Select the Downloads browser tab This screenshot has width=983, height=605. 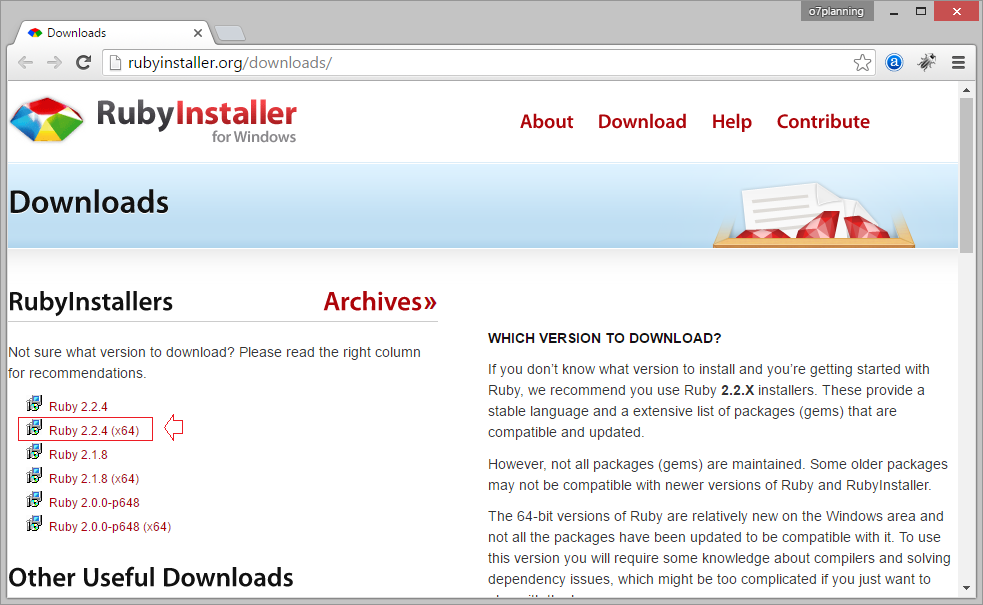pos(115,33)
